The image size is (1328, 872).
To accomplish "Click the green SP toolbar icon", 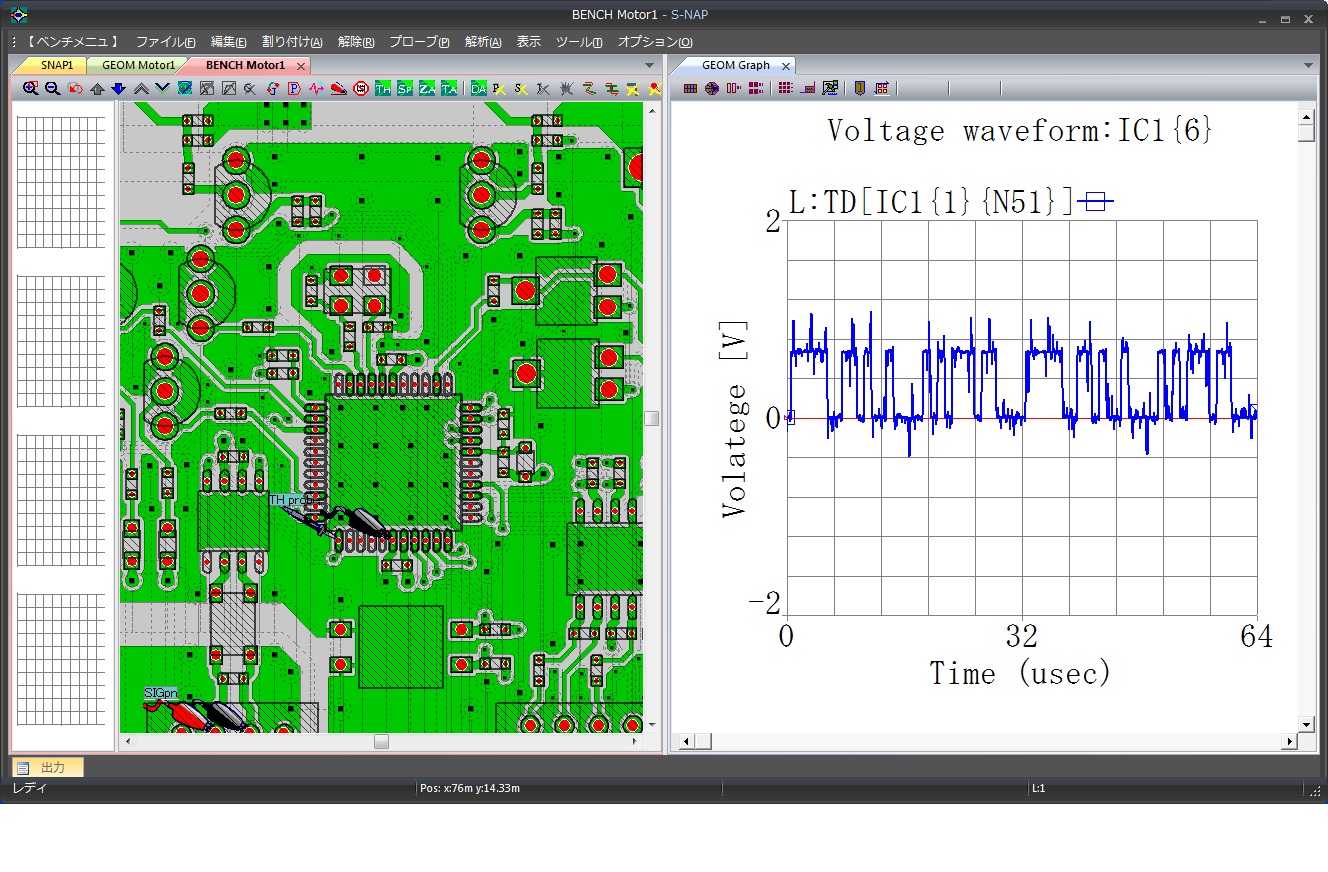I will tap(405, 88).
